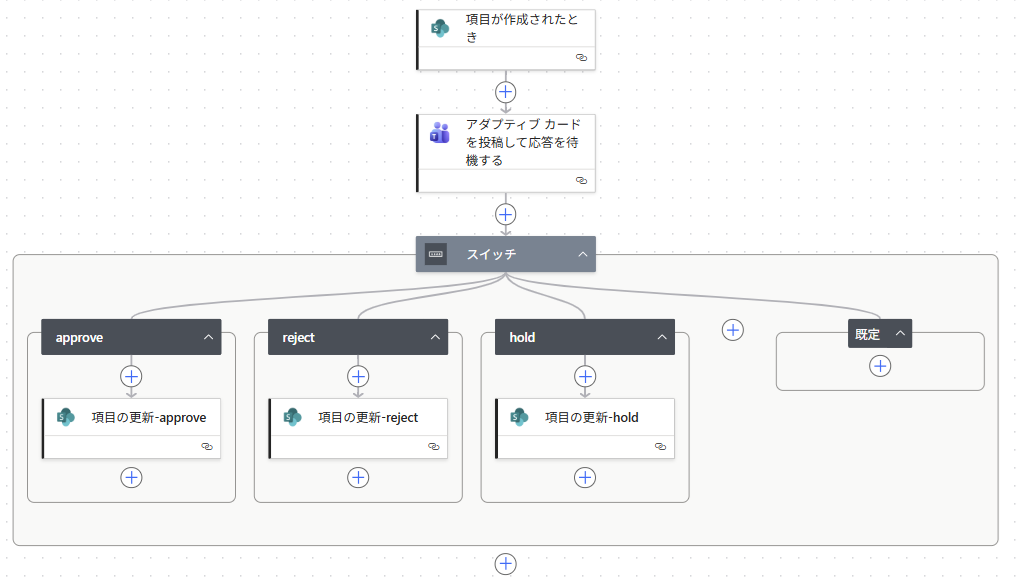
Task: Click the switch control icon on スイッチ header
Action: pos(436,254)
